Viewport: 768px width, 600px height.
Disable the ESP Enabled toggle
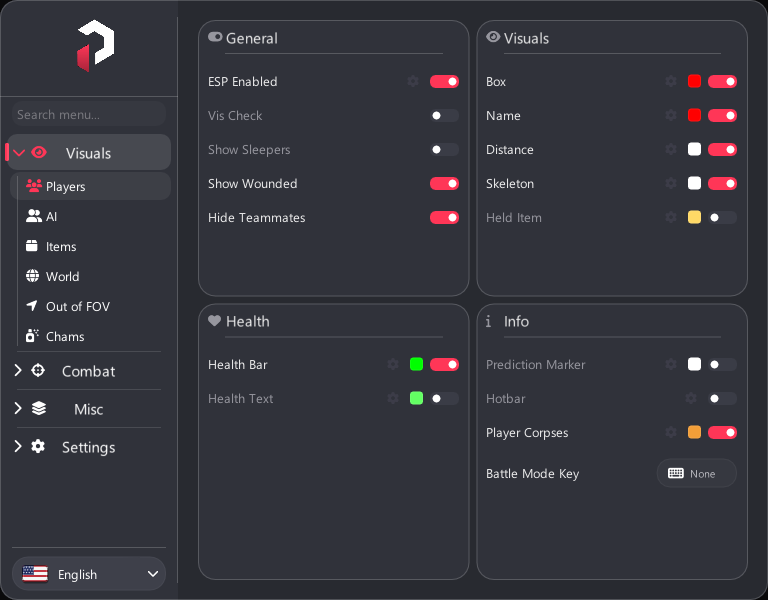[x=444, y=81]
